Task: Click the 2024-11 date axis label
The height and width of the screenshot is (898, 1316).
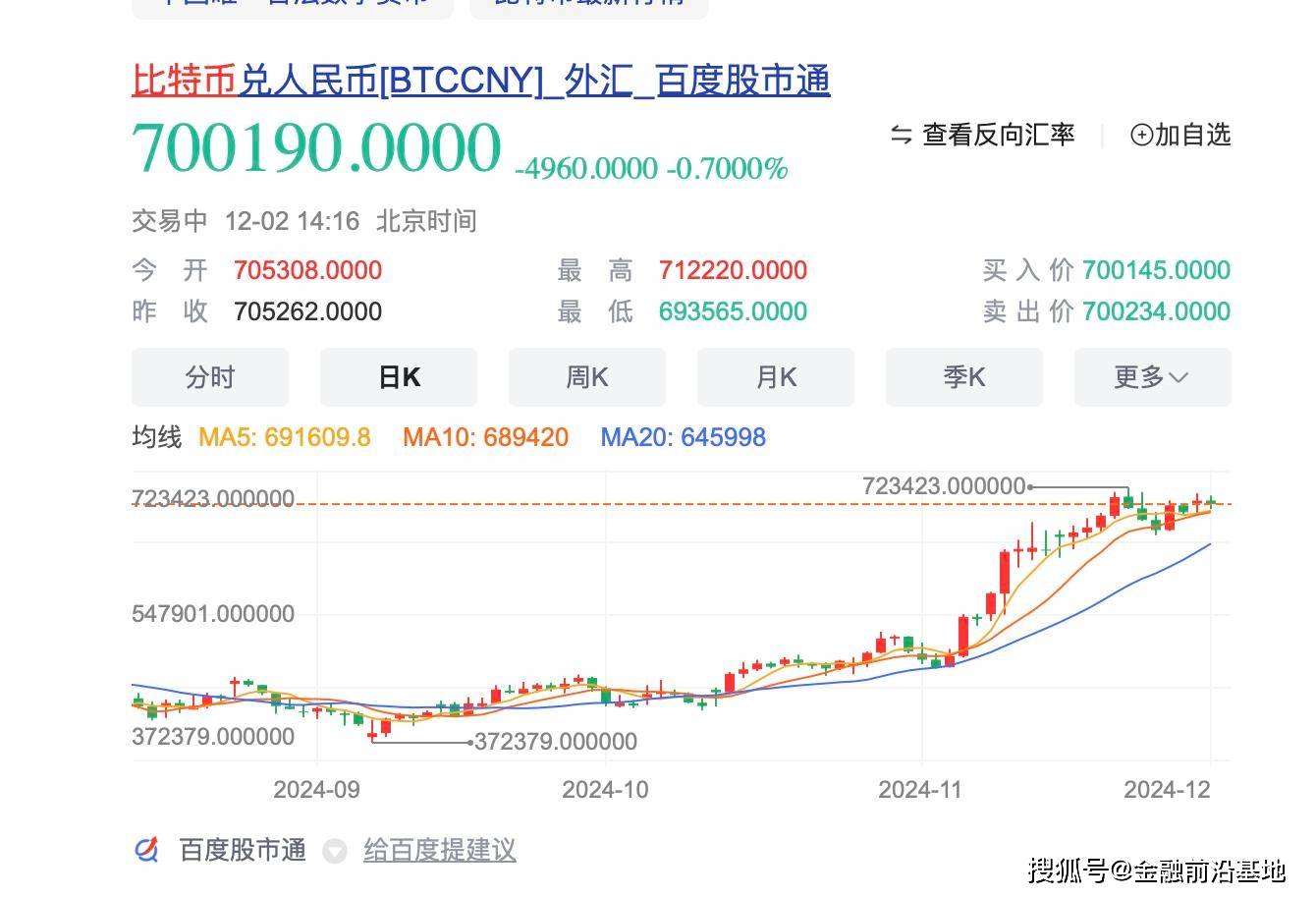Action: pyautogui.click(x=921, y=789)
